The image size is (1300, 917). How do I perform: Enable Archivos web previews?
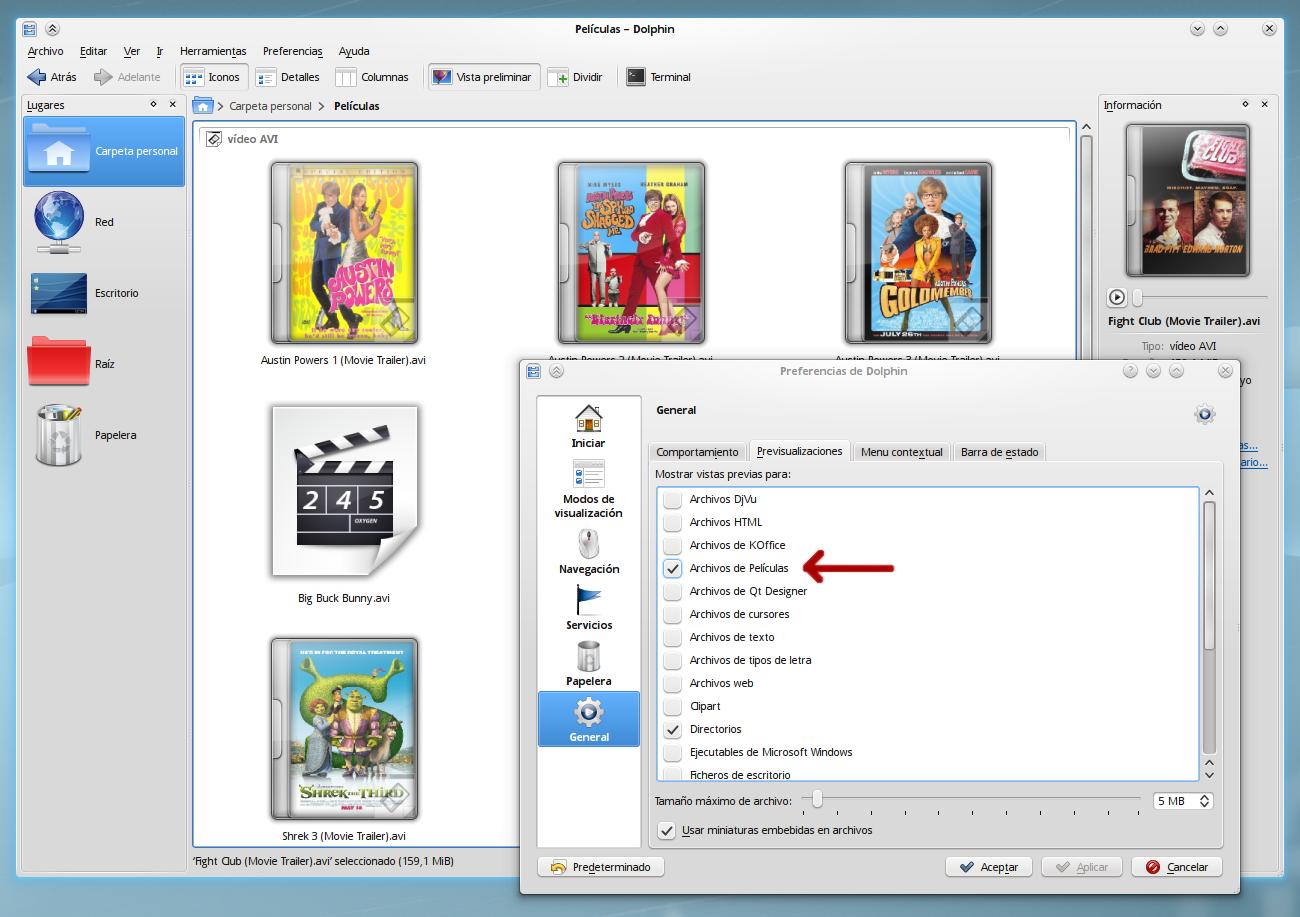[x=673, y=683]
